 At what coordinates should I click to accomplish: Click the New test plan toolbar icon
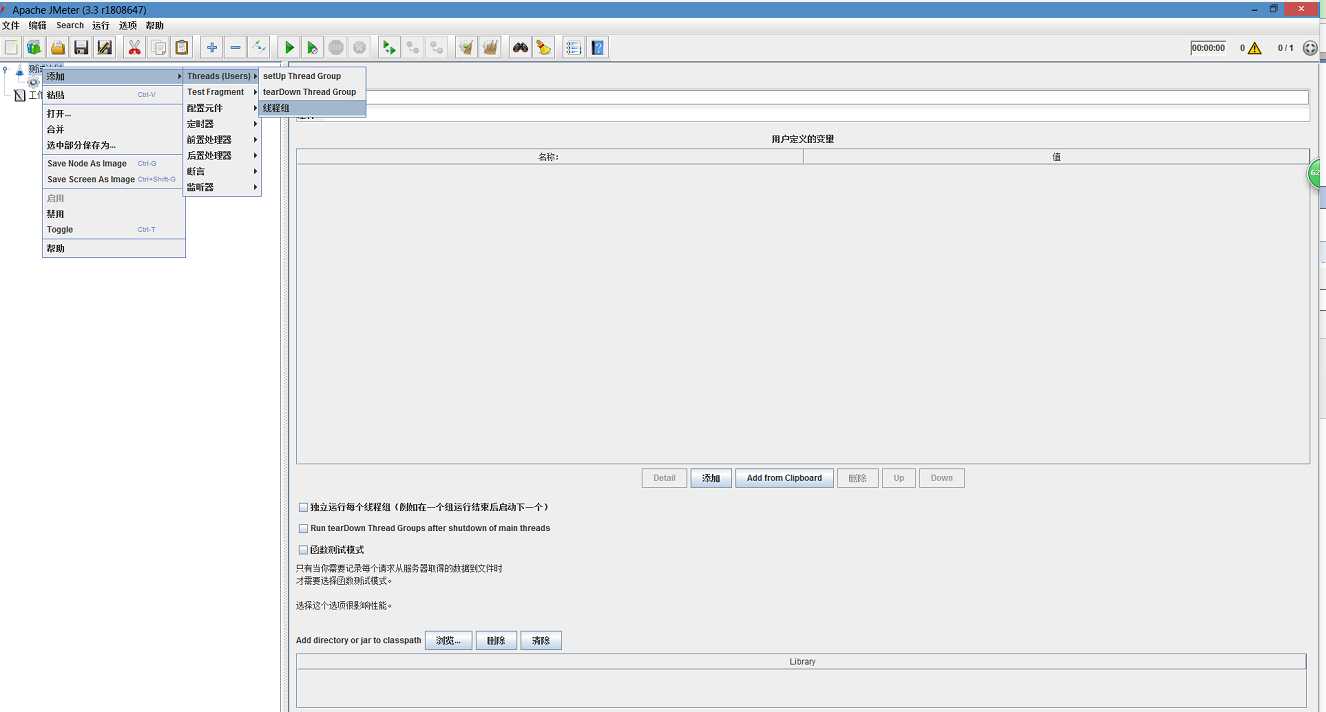tap(11, 47)
